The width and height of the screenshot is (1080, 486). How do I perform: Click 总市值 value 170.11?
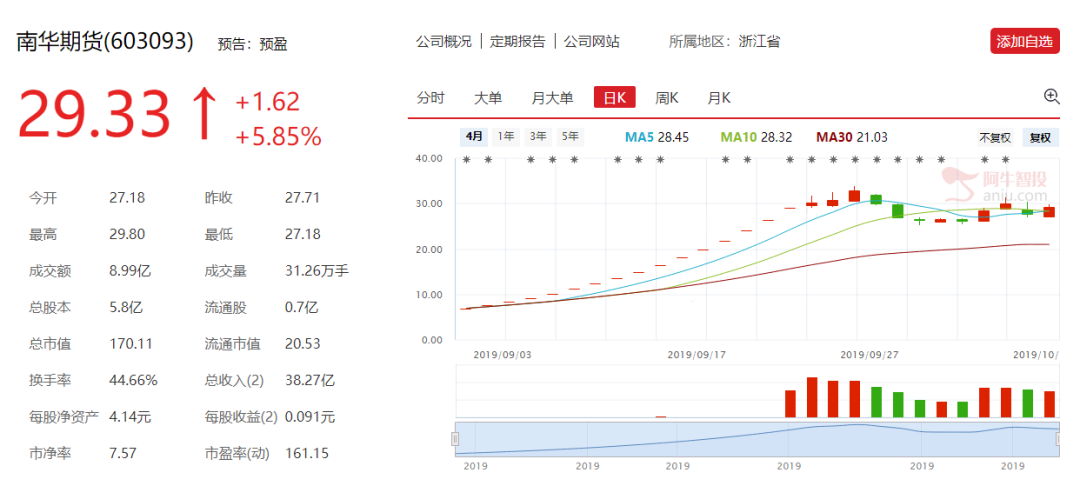coord(129,344)
